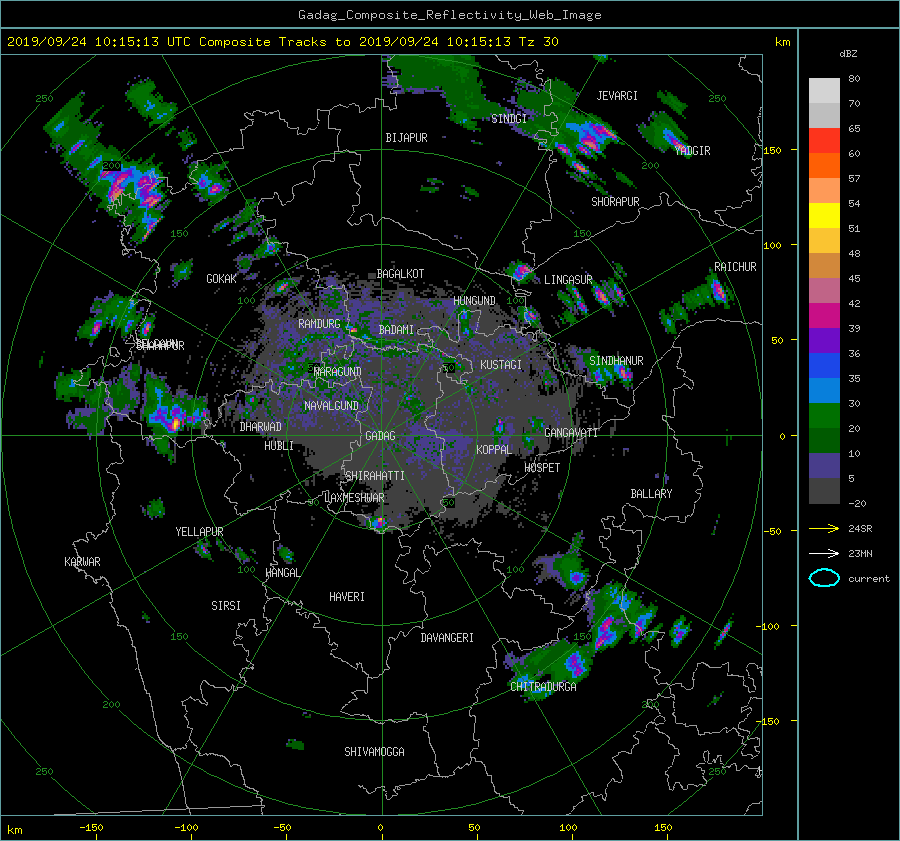Click the KARWAR city label
Viewport: 900px width, 841px height.
[x=82, y=562]
